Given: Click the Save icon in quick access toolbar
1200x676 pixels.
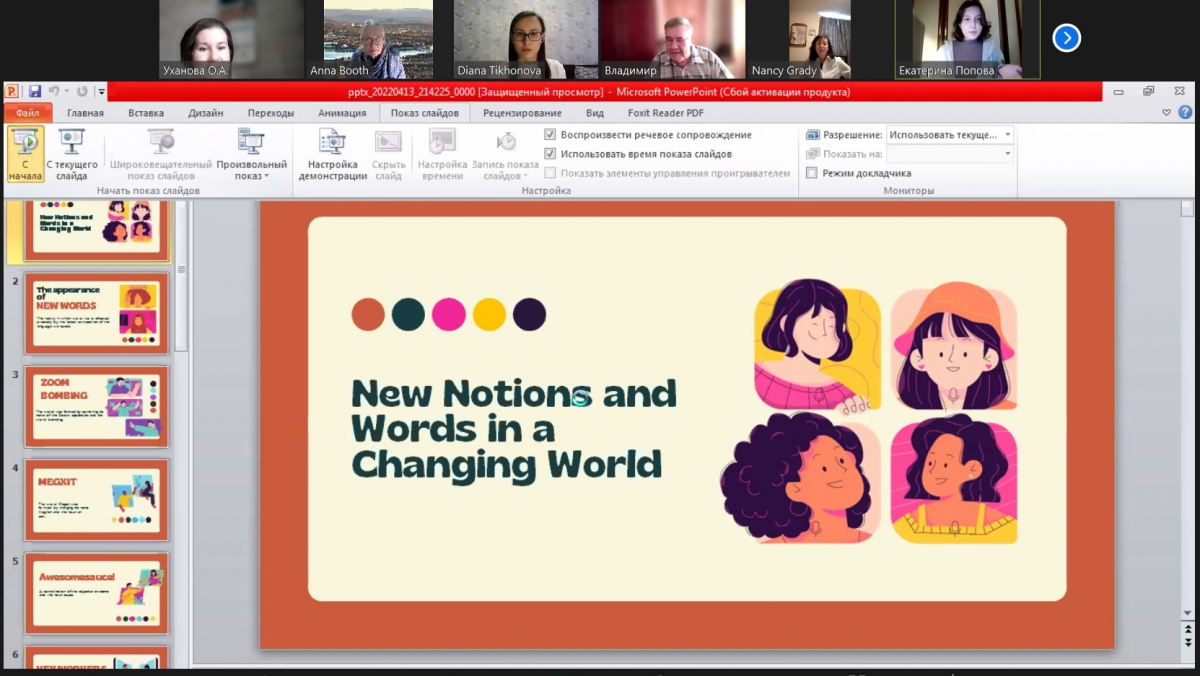Looking at the screenshot, I should (x=35, y=92).
